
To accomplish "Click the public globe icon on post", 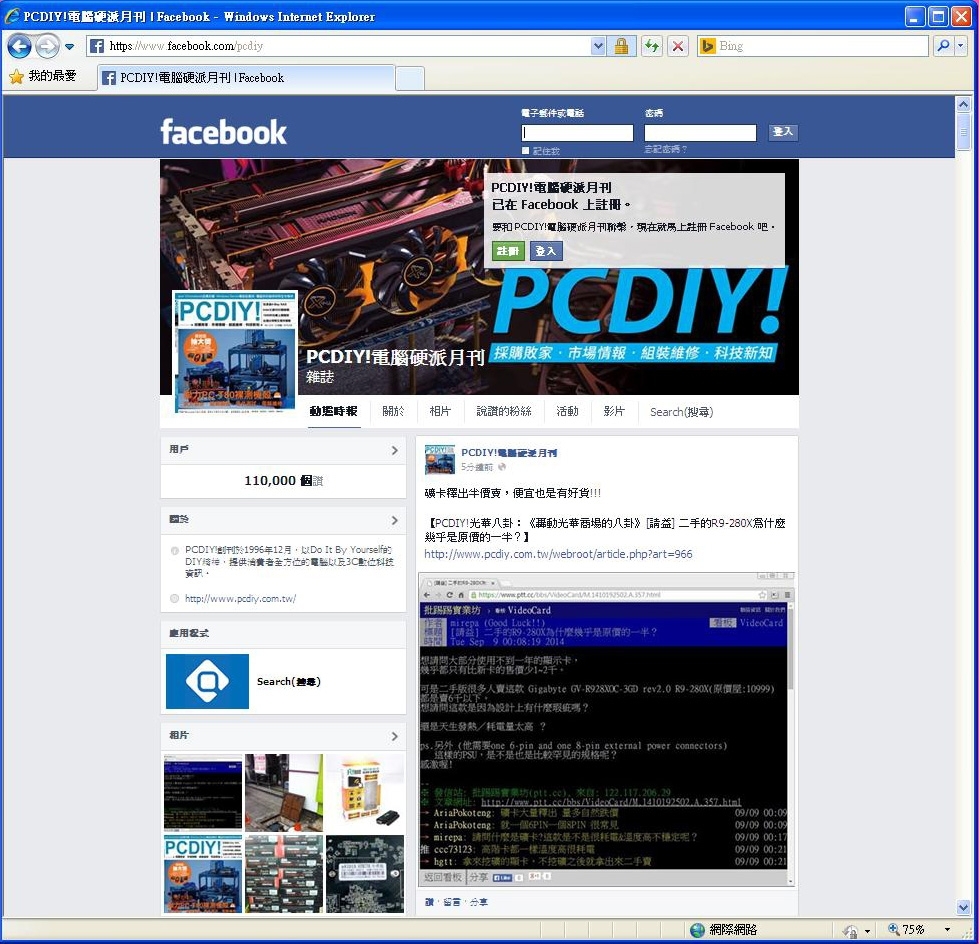I will tap(501, 467).
